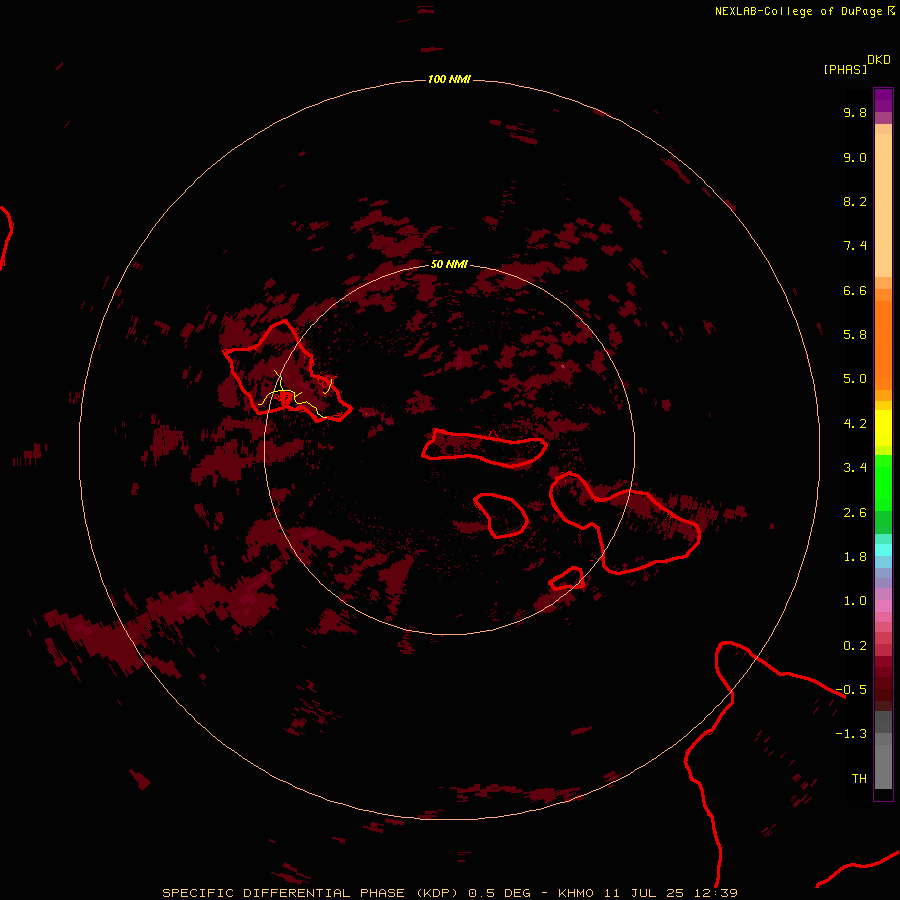Click the -1.3 legend value

coord(851,734)
